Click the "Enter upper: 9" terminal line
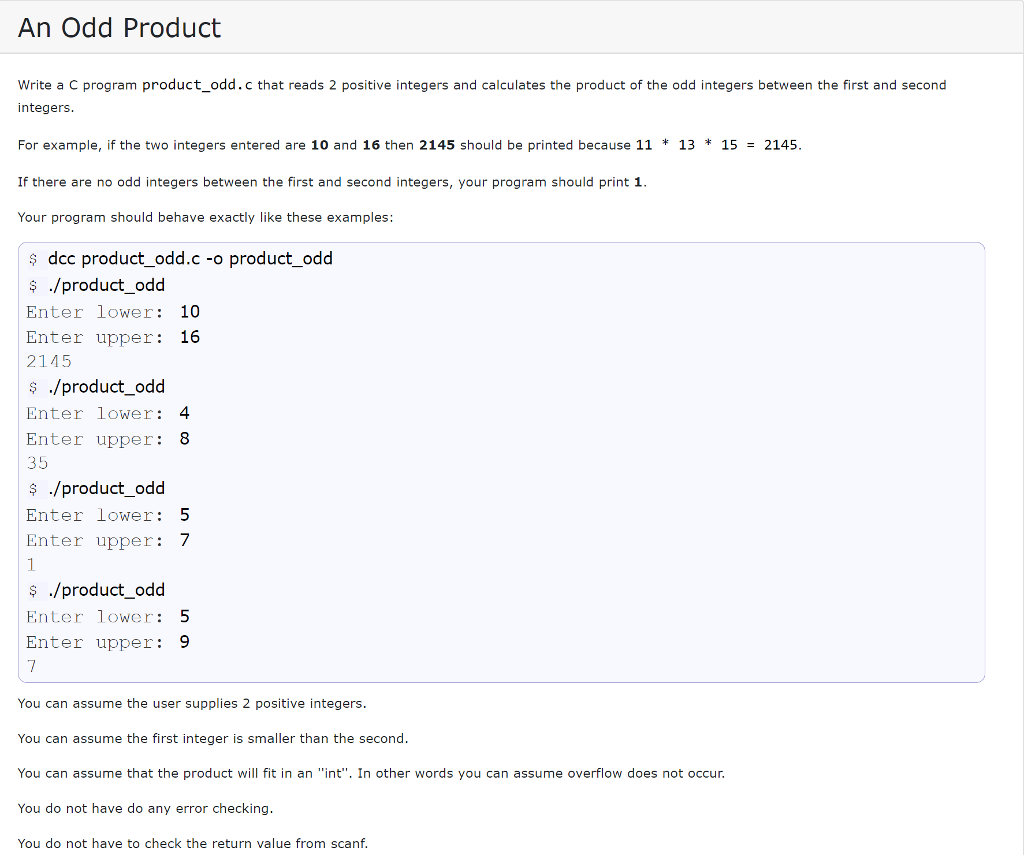This screenshot has width=1024, height=855. 108,642
